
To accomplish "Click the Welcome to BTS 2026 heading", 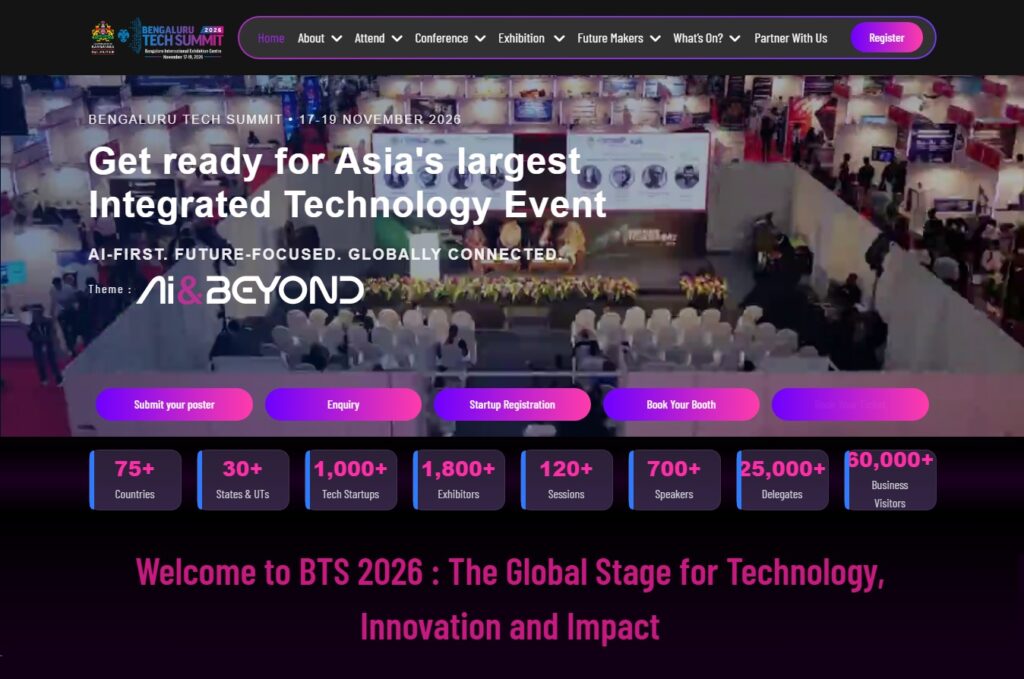I will (510, 599).
